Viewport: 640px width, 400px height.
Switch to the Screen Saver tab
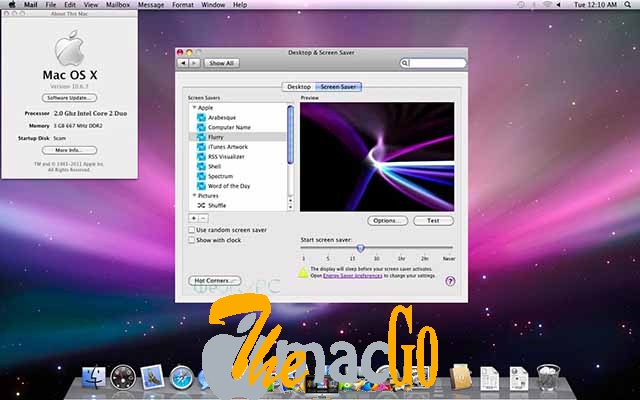pos(338,87)
